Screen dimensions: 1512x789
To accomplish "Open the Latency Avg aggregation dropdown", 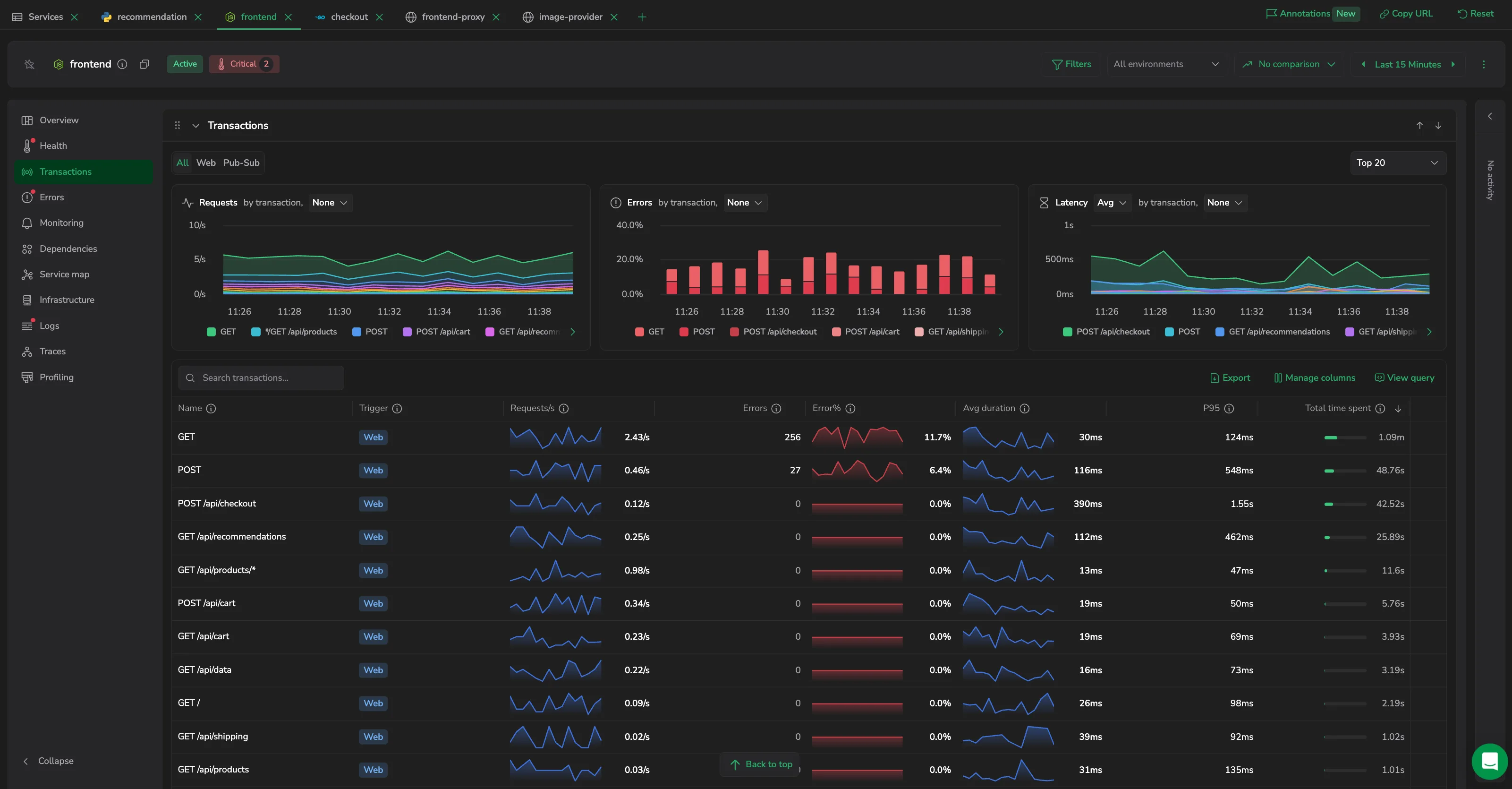I will [x=1112, y=203].
